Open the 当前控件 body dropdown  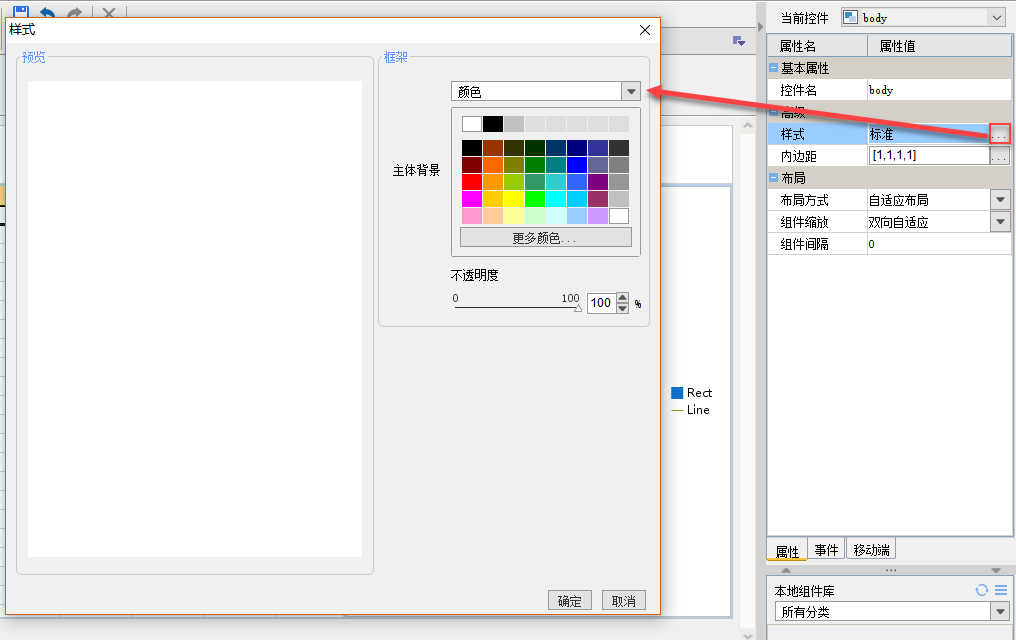[x=997, y=17]
